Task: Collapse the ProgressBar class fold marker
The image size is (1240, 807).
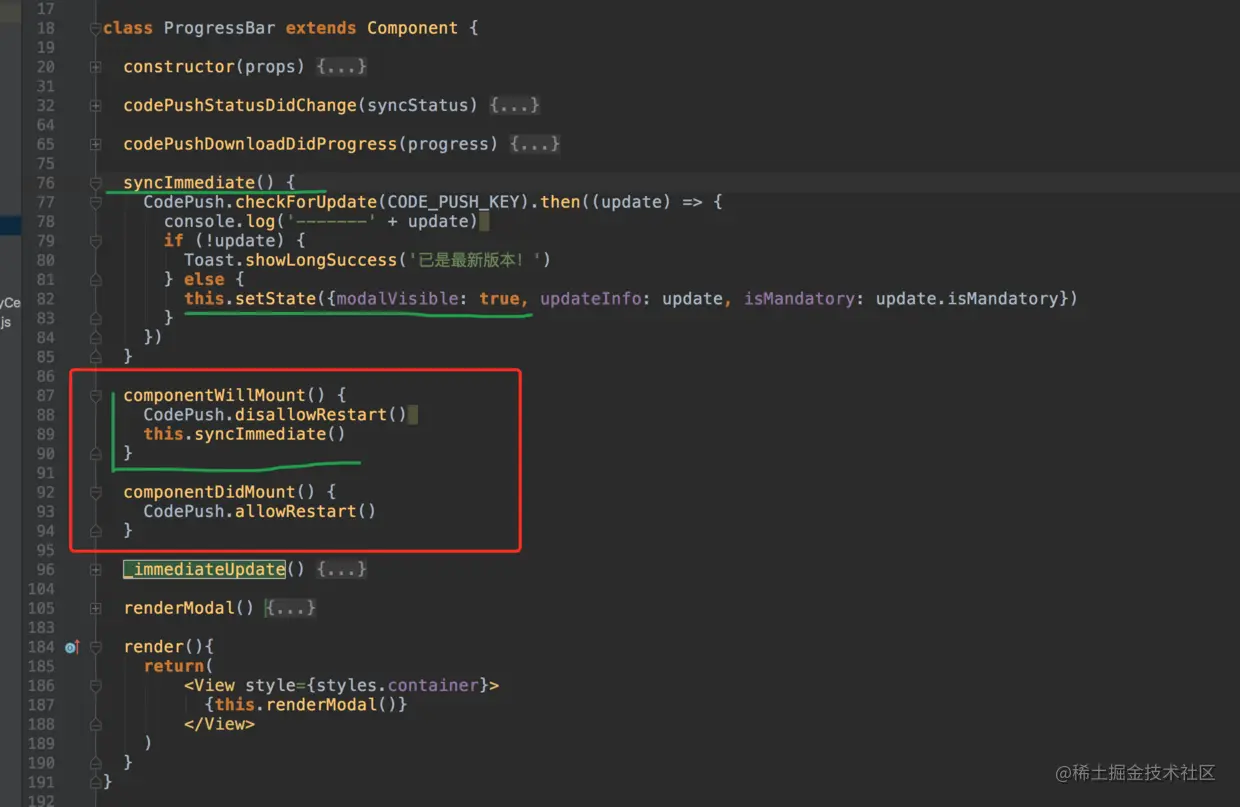Action: 95,28
